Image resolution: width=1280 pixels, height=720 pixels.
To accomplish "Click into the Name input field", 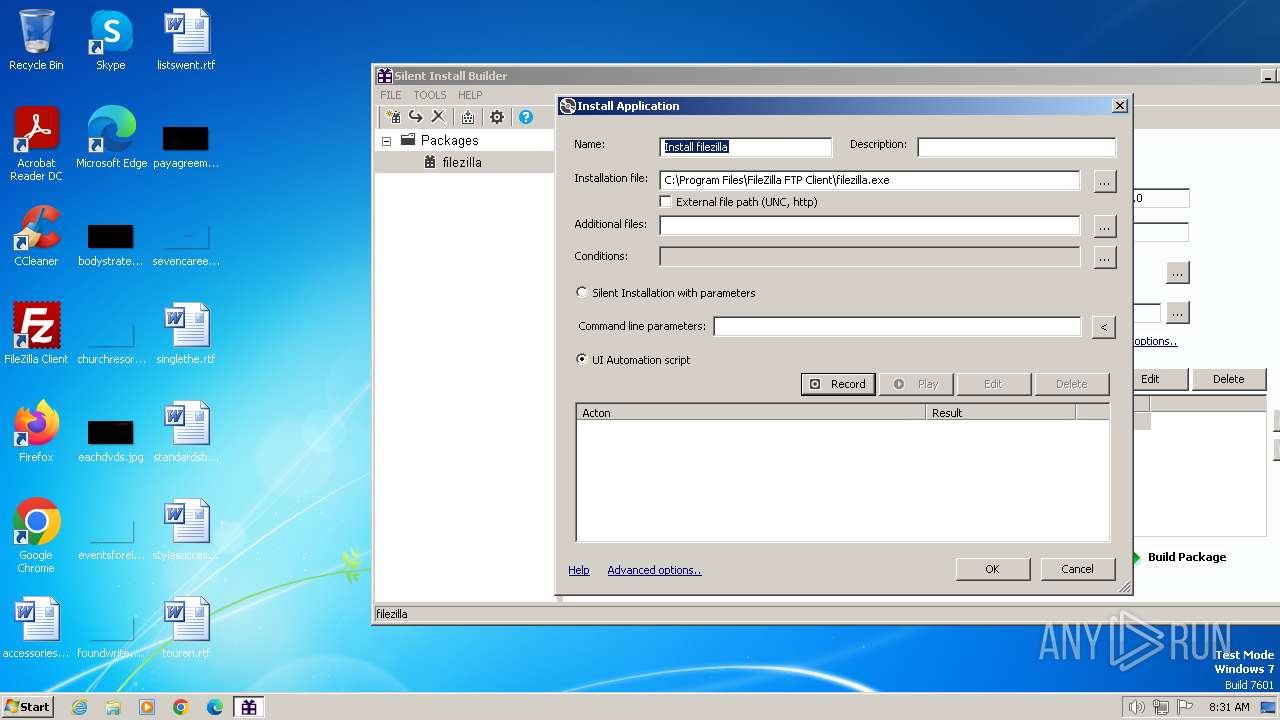I will pyautogui.click(x=746, y=147).
